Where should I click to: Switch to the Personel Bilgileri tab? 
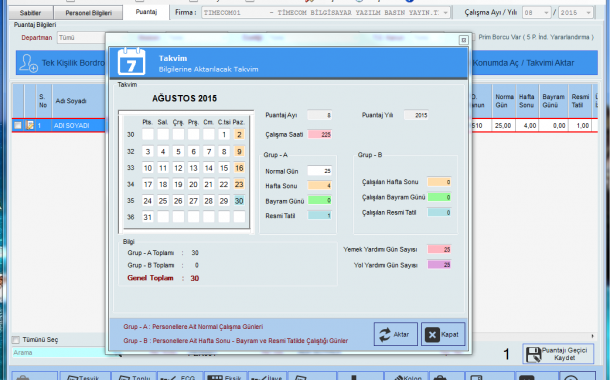(x=88, y=13)
